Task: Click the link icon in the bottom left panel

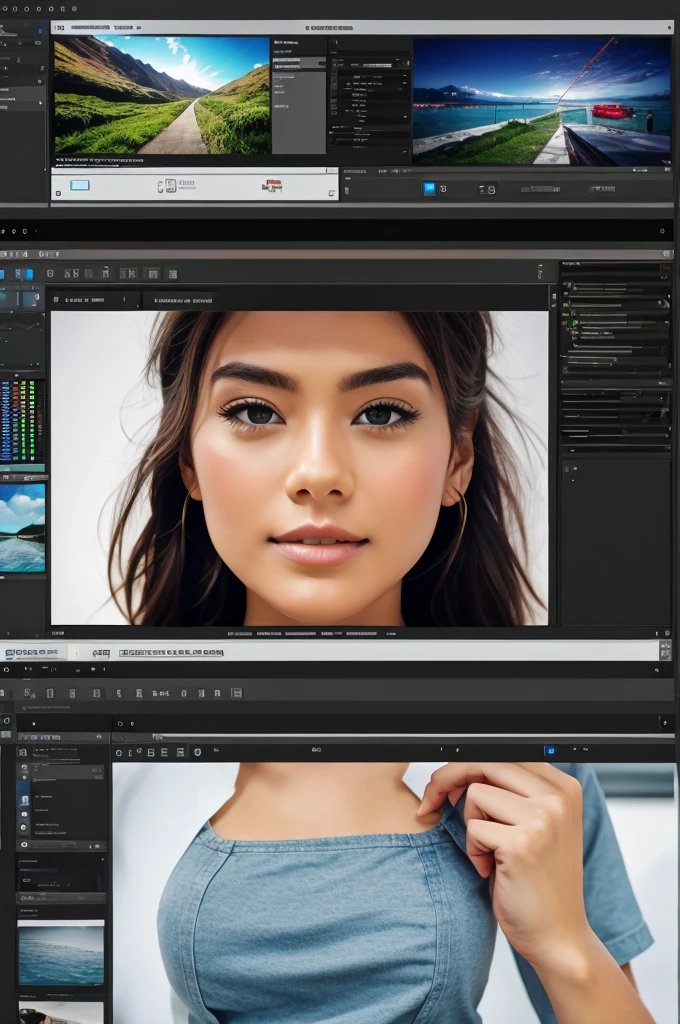Action: [27, 880]
